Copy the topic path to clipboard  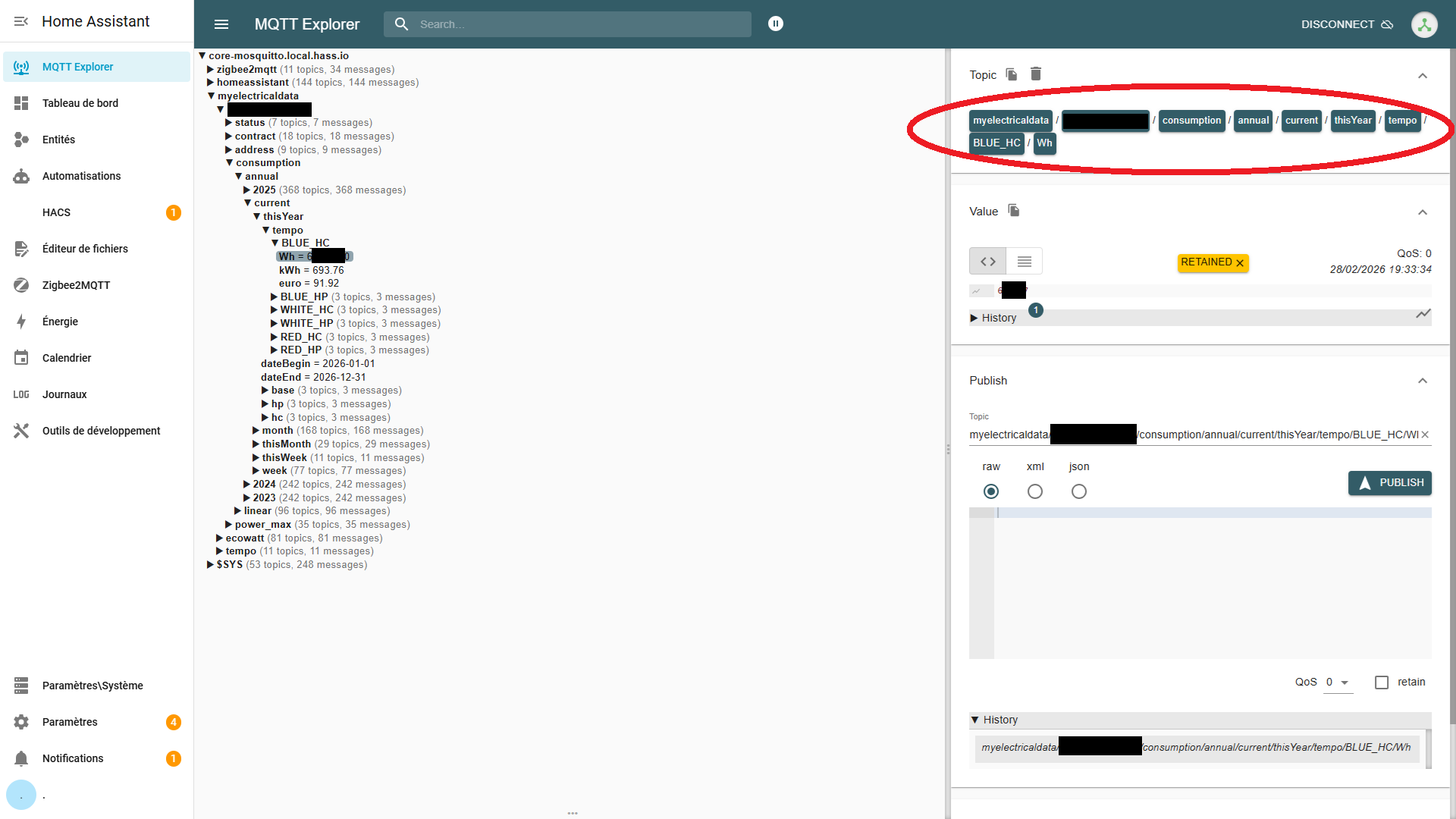click(x=1012, y=74)
